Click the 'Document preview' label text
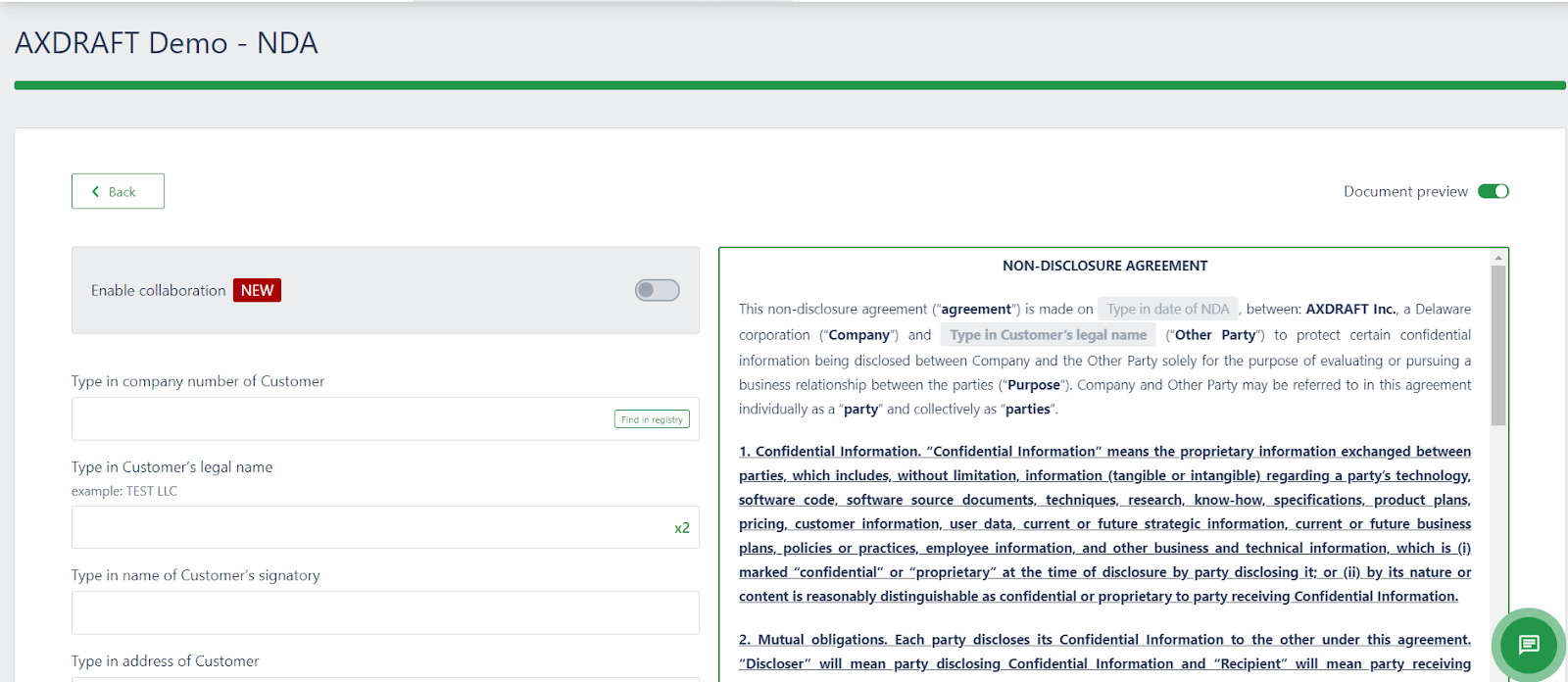 [x=1405, y=192]
